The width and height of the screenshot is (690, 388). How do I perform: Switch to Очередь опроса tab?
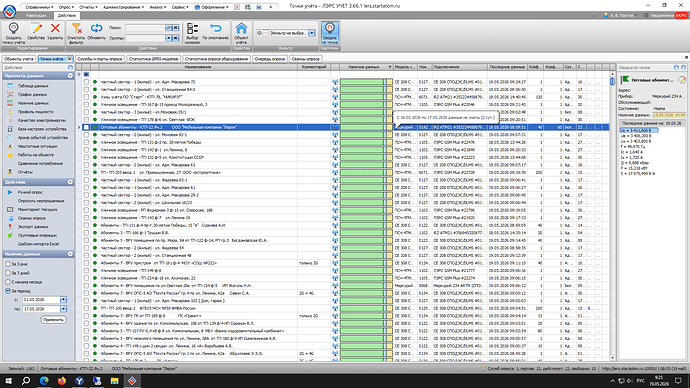pyautogui.click(x=270, y=59)
